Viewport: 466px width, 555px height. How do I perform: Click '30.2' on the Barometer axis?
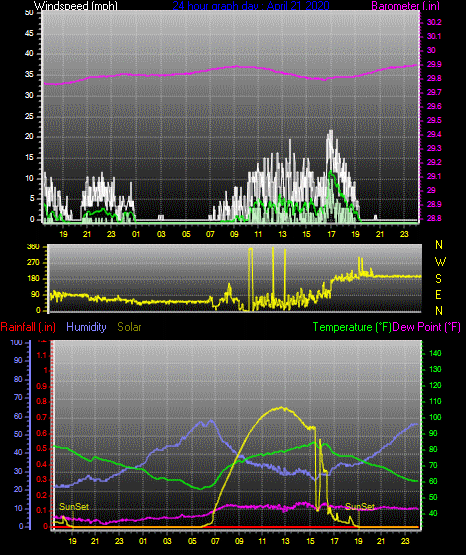tap(434, 22)
